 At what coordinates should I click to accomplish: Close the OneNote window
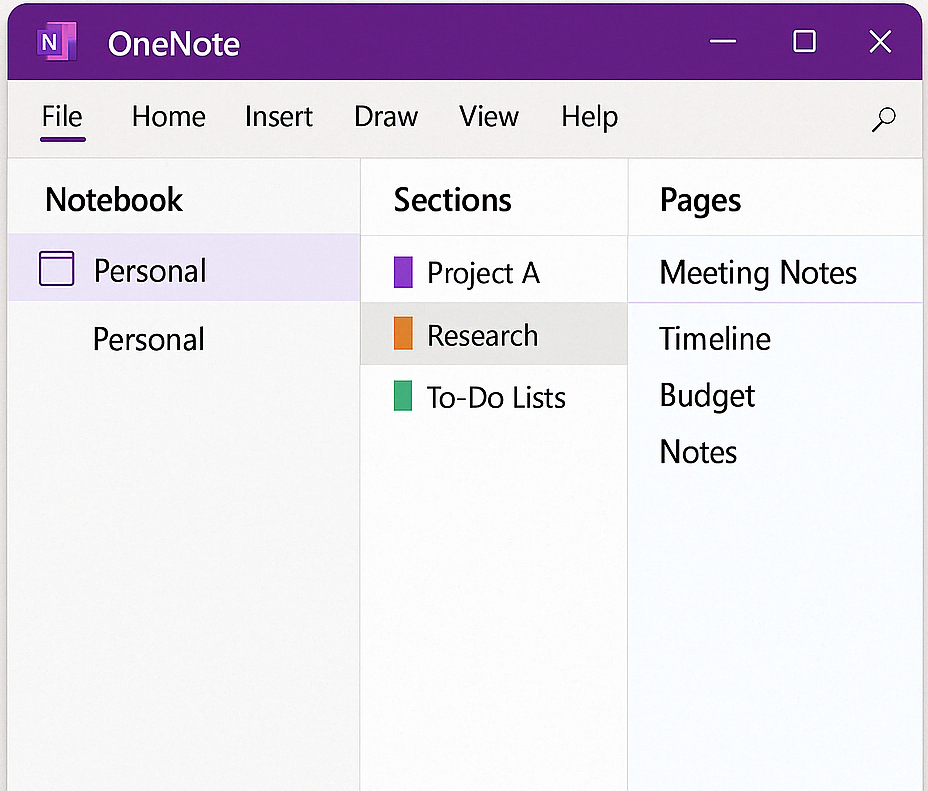pyautogui.click(x=880, y=41)
